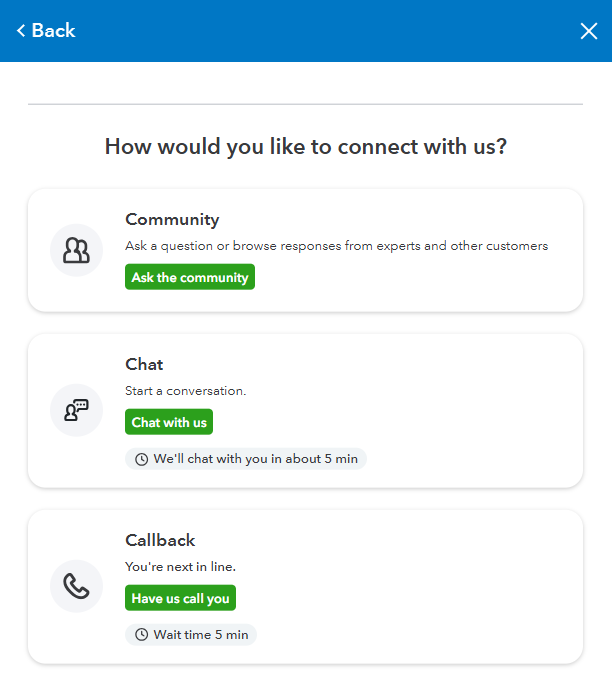Click the Wait time 5 min badge
The width and height of the screenshot is (612, 676).
click(191, 635)
